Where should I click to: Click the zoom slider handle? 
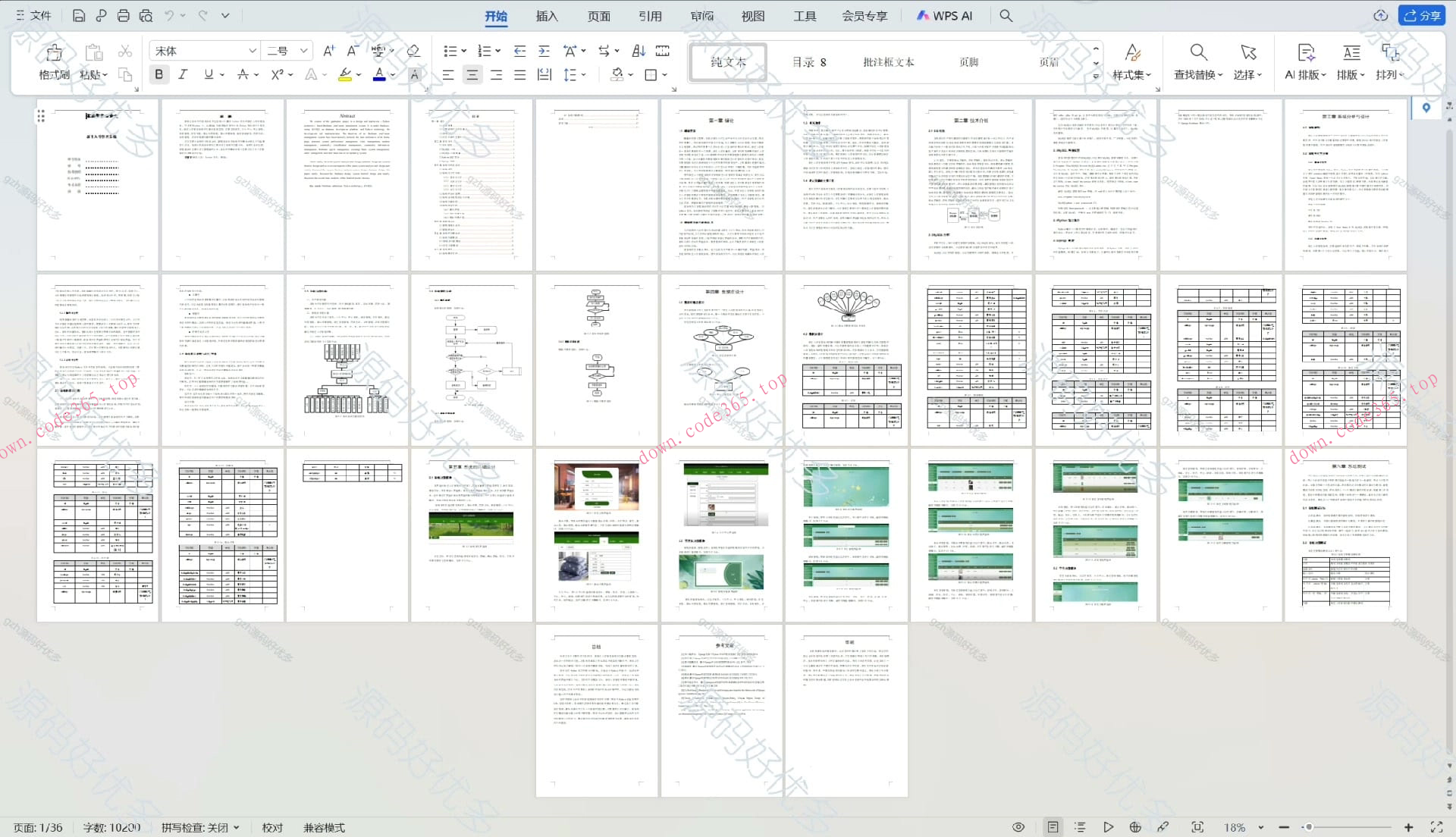(x=1308, y=827)
